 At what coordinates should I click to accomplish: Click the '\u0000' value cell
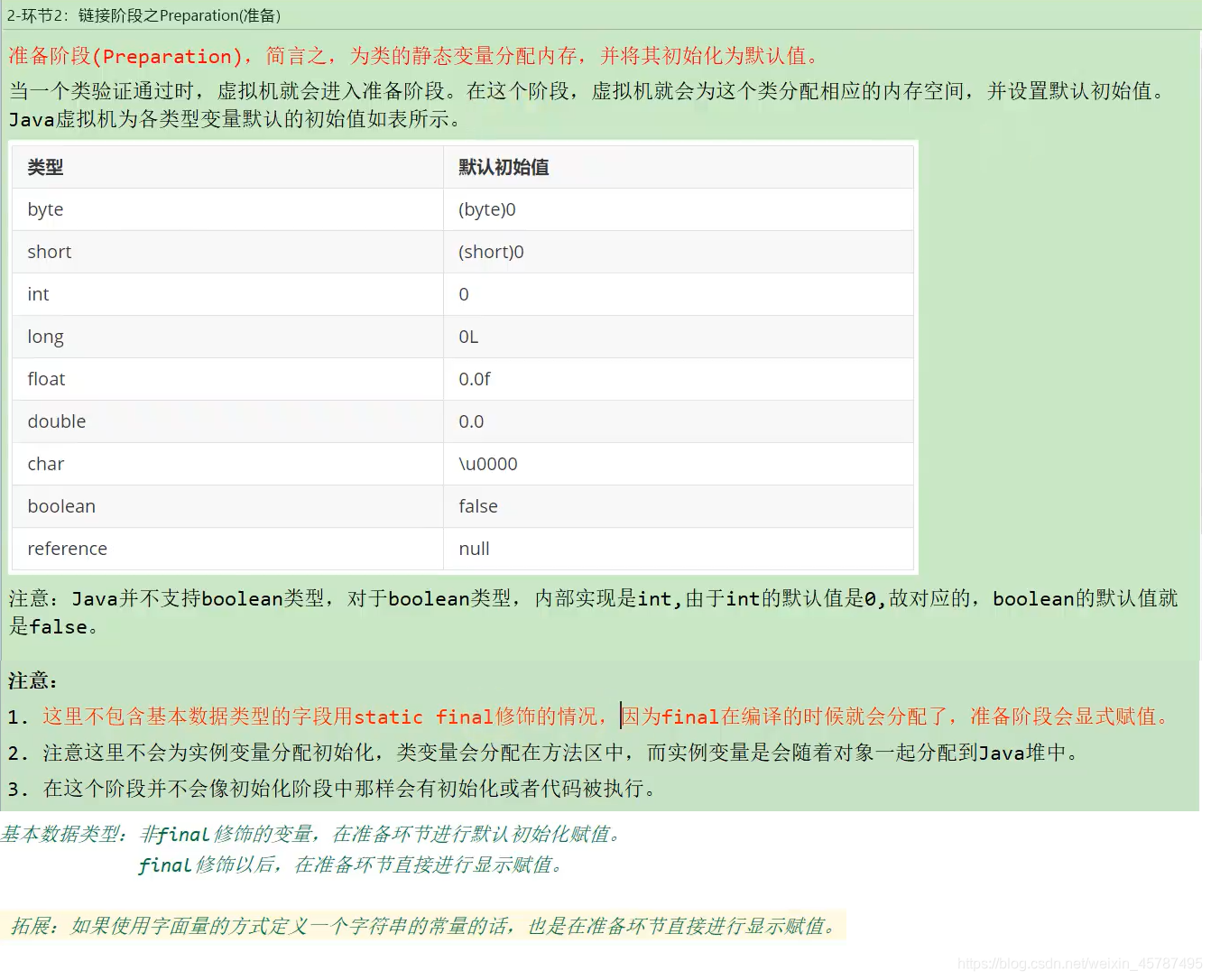point(679,464)
